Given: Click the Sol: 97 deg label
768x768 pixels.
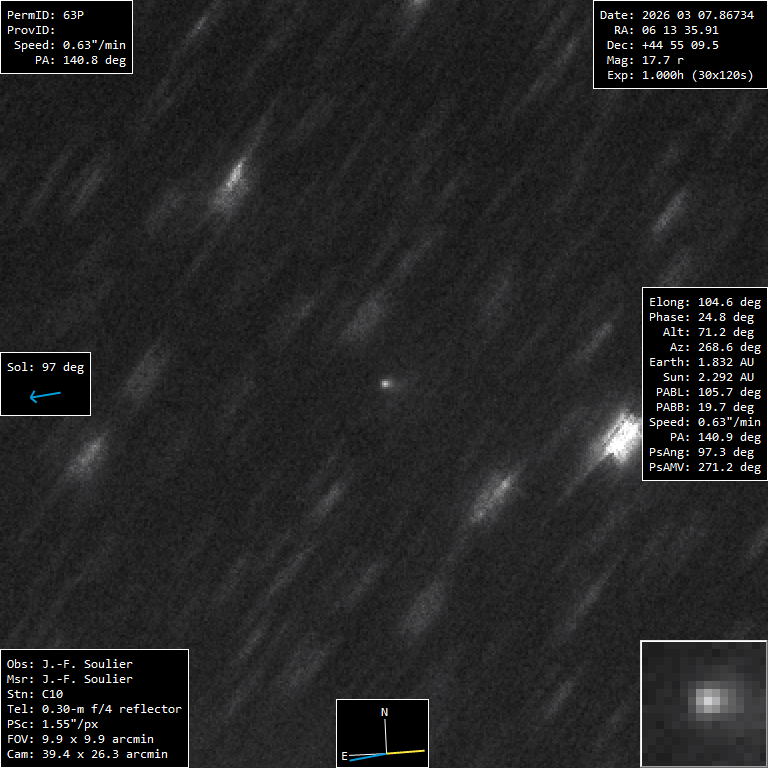Looking at the screenshot, I should coord(45,367).
